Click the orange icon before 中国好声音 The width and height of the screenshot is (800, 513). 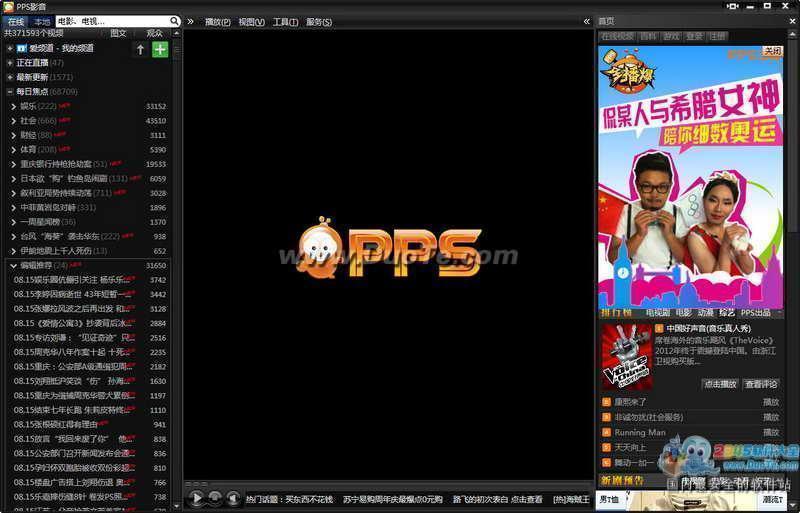(x=659, y=328)
